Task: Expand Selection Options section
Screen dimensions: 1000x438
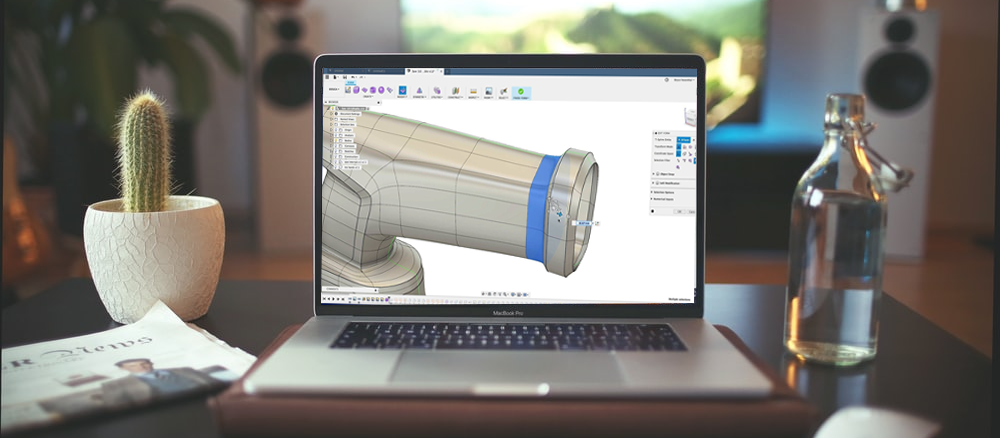Action: (x=652, y=193)
